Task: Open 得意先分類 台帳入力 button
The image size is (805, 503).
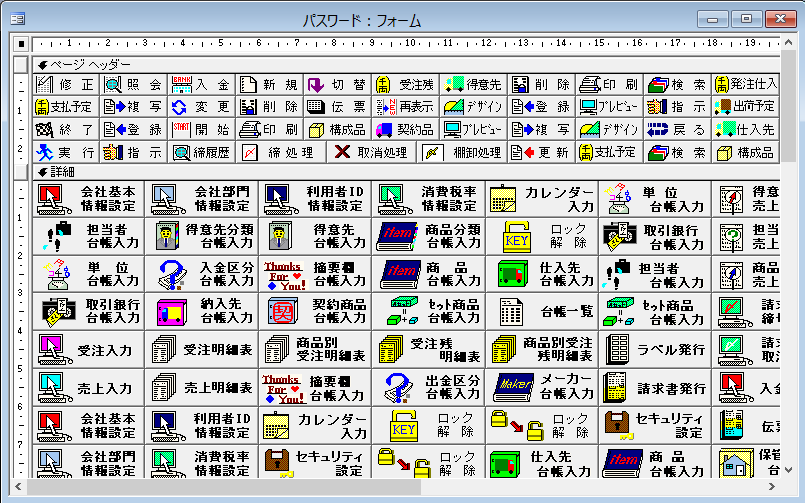Action: (x=201, y=235)
